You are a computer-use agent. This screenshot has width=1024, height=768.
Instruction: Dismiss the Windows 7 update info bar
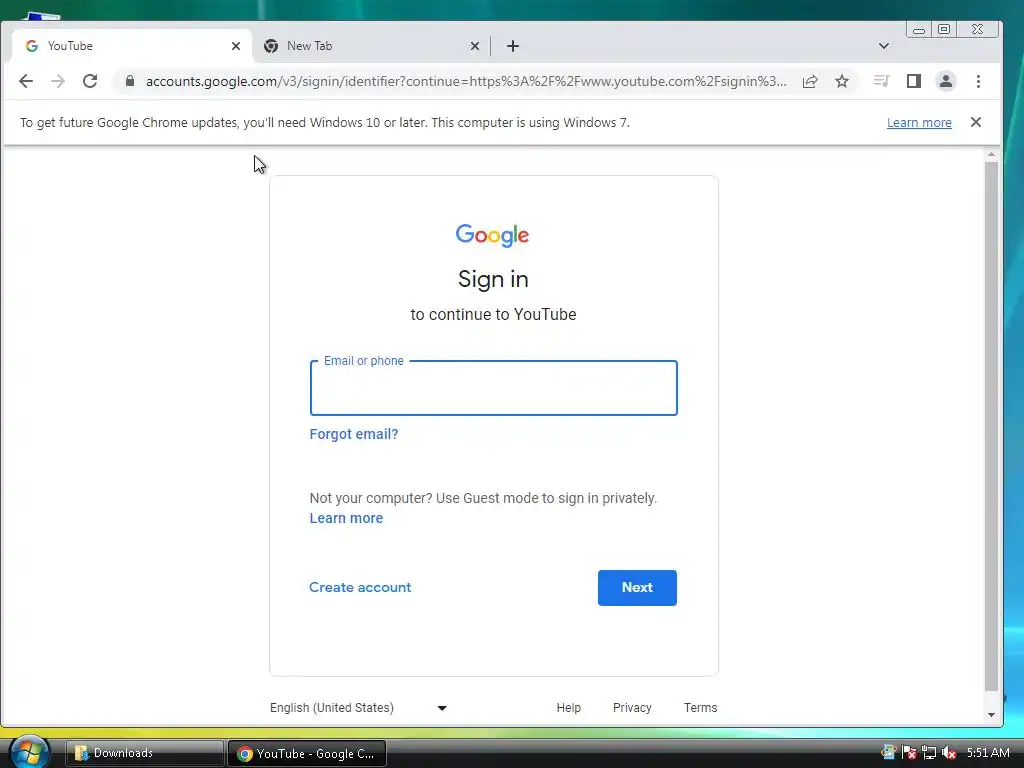pos(976,122)
